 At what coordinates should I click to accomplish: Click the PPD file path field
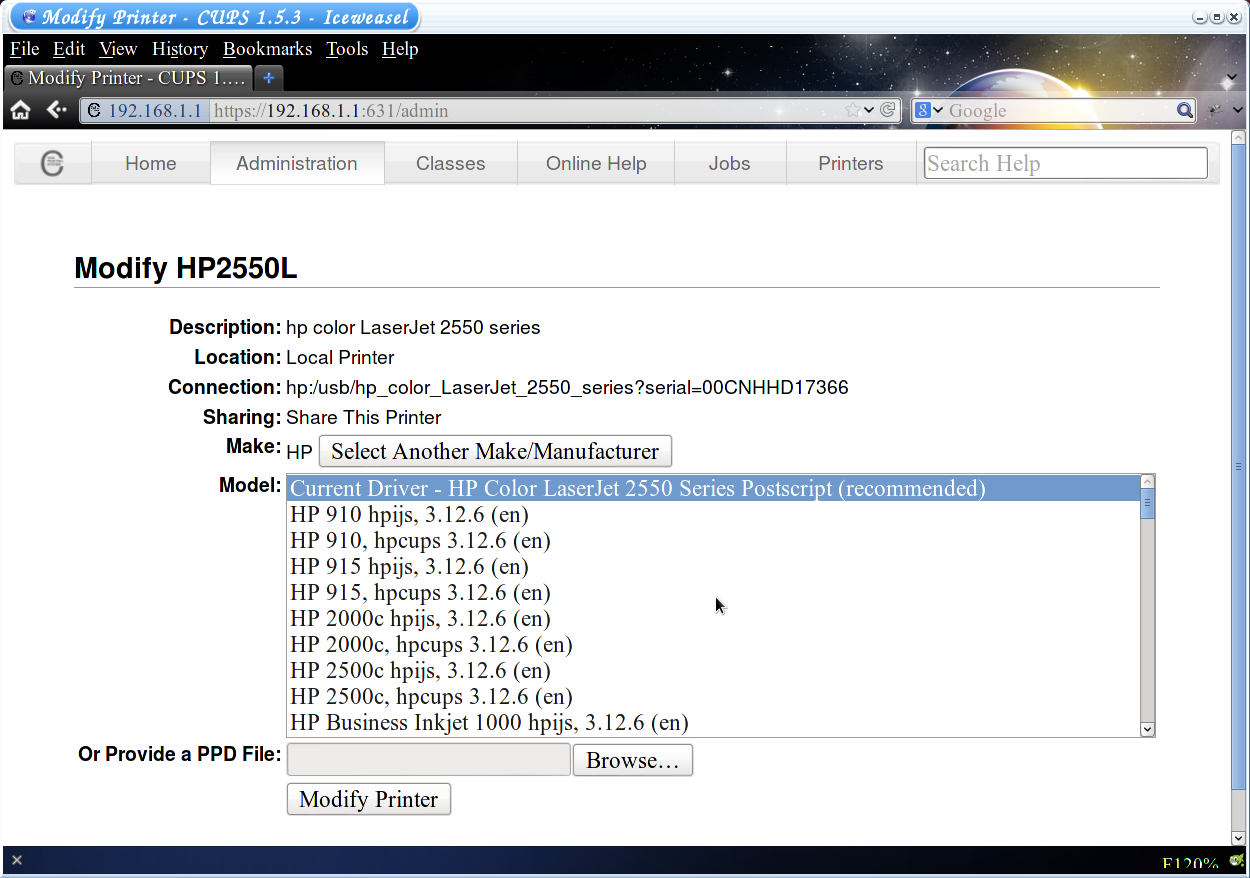[428, 760]
